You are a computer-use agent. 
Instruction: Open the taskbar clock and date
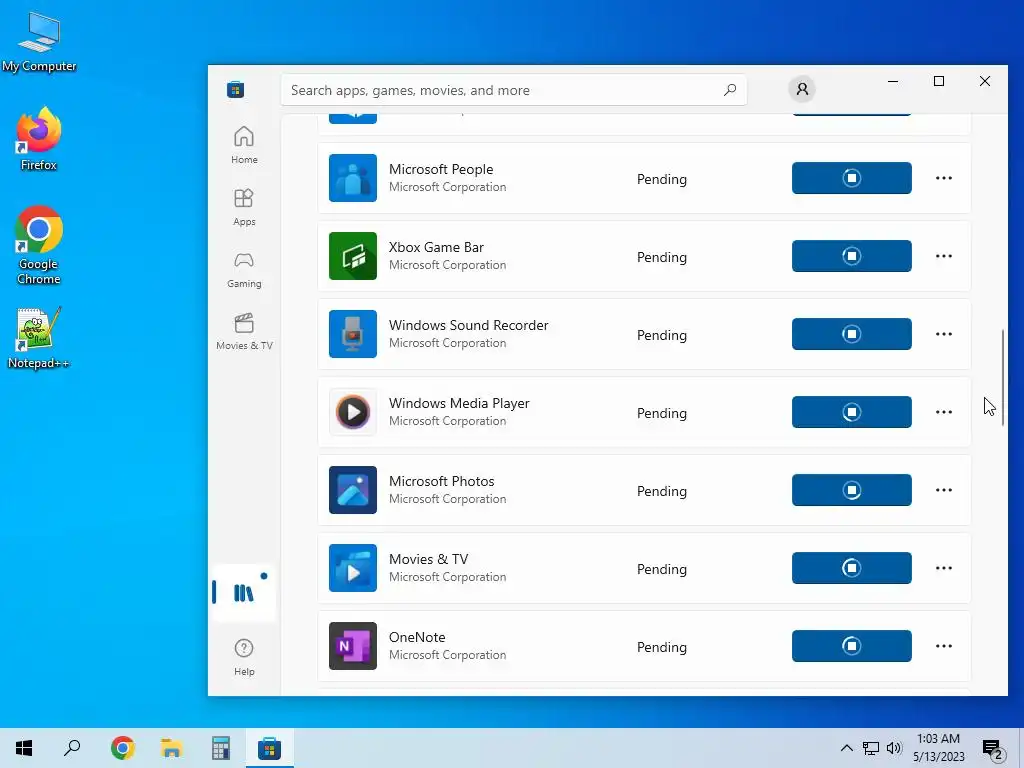[938, 748]
